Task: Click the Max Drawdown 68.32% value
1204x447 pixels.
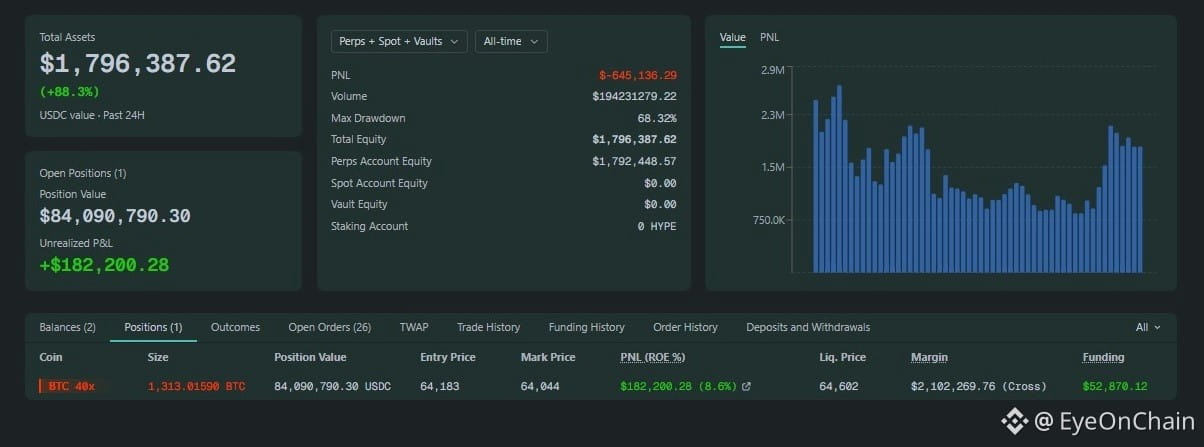Action: 657,118
